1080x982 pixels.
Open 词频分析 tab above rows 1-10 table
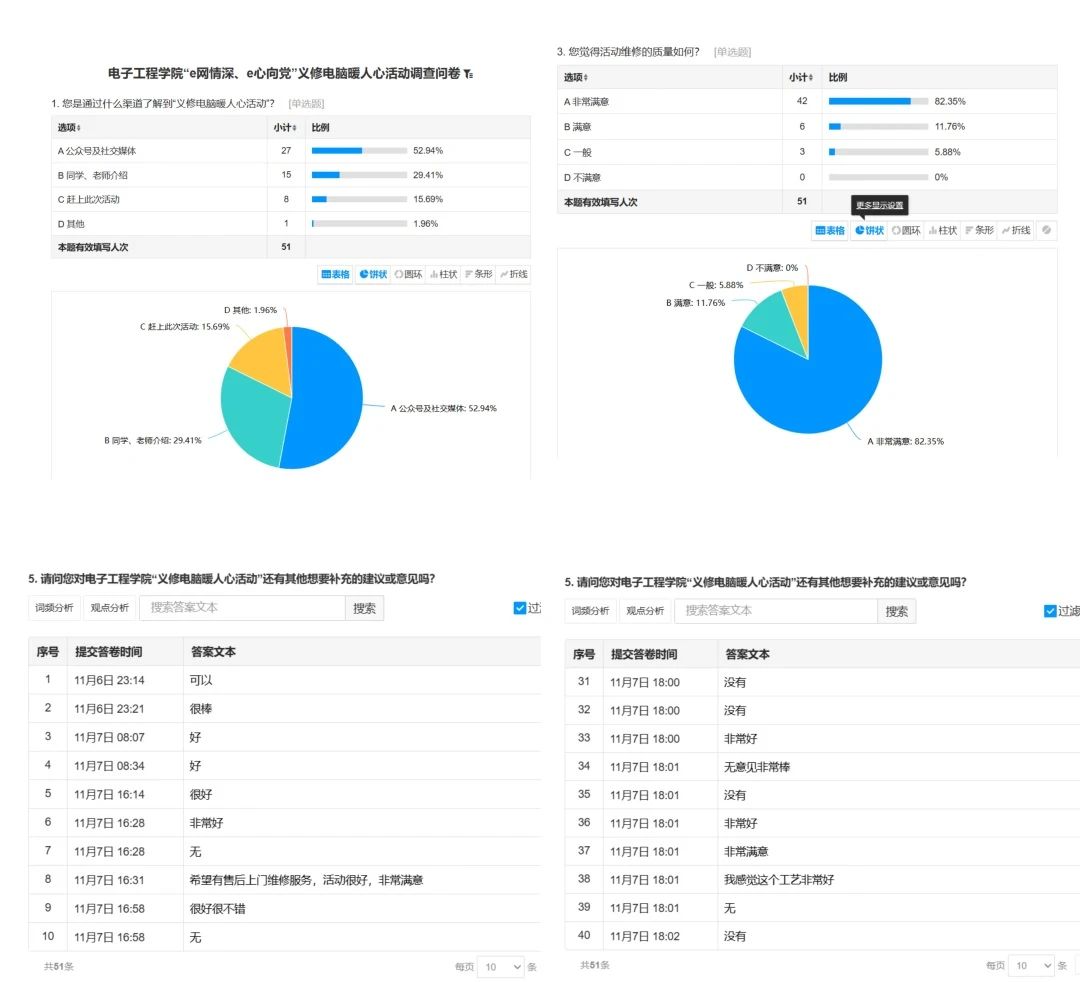click(55, 608)
